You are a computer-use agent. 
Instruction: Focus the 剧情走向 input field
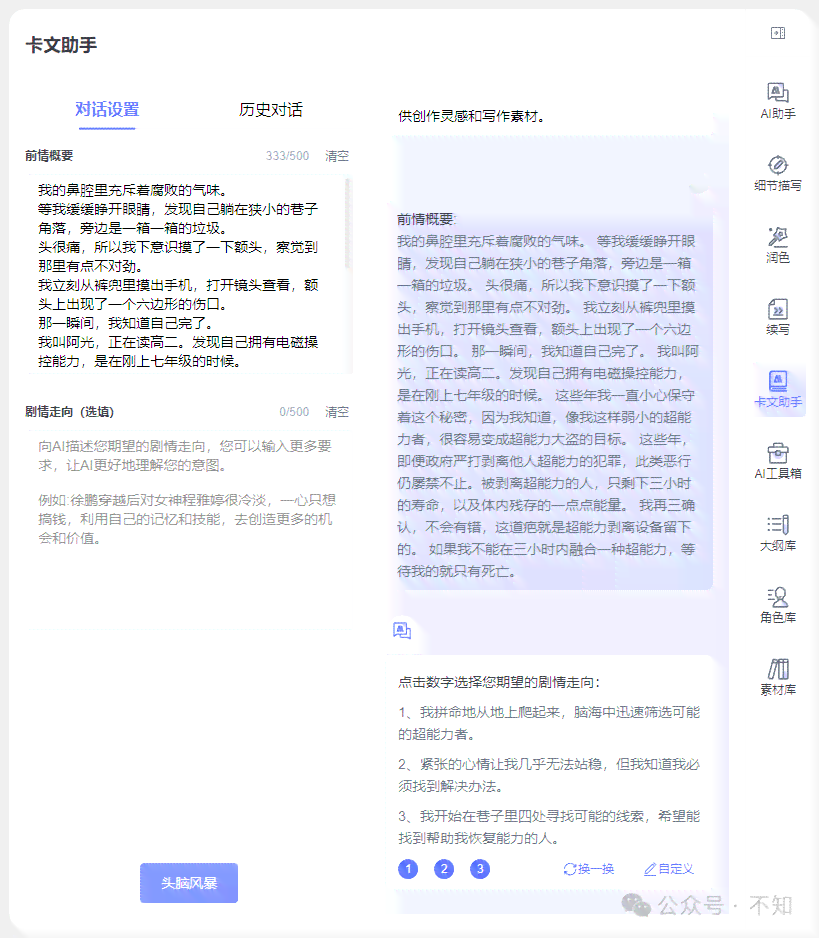[x=188, y=529]
